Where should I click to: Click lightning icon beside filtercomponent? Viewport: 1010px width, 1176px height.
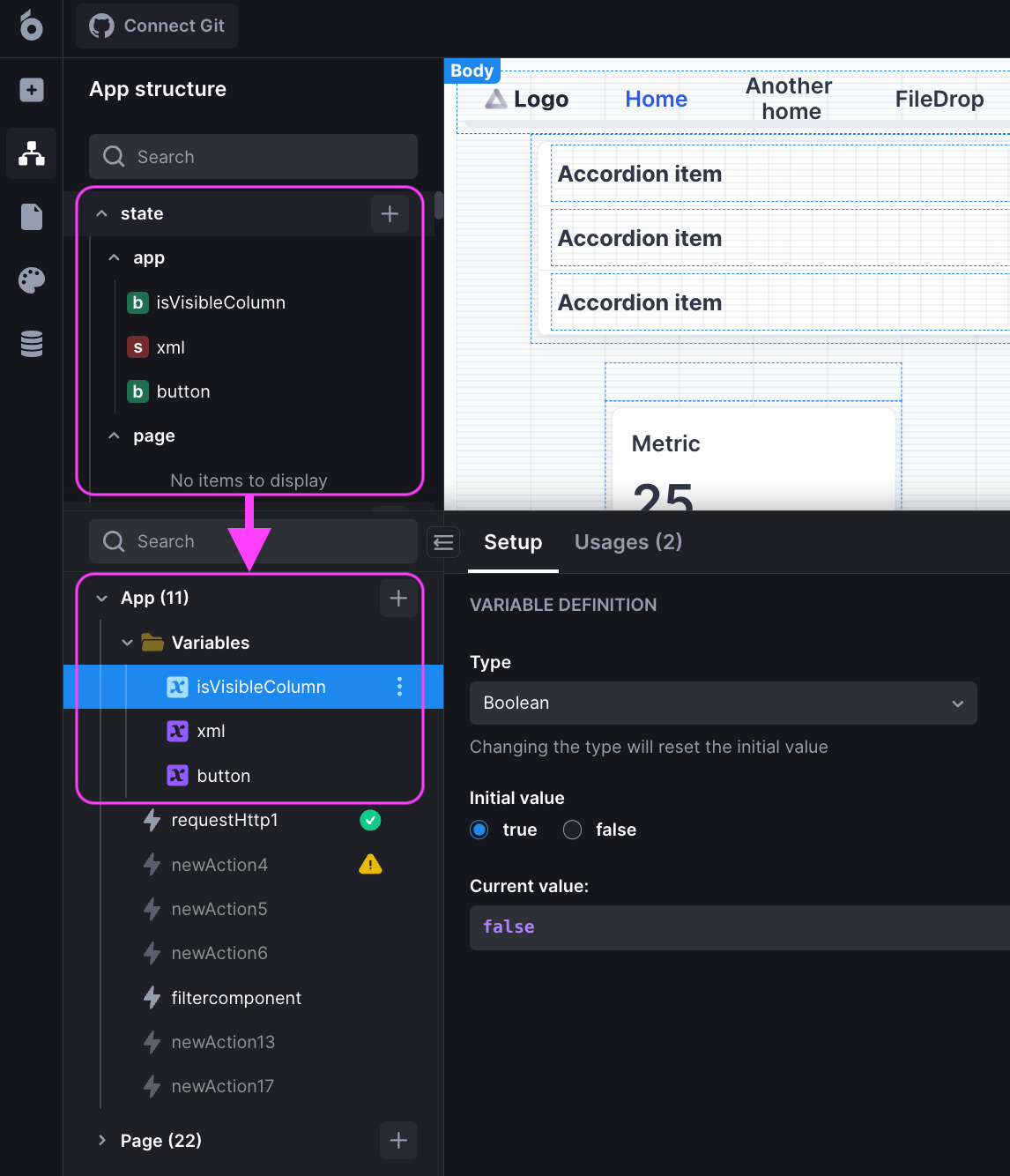pyautogui.click(x=152, y=998)
